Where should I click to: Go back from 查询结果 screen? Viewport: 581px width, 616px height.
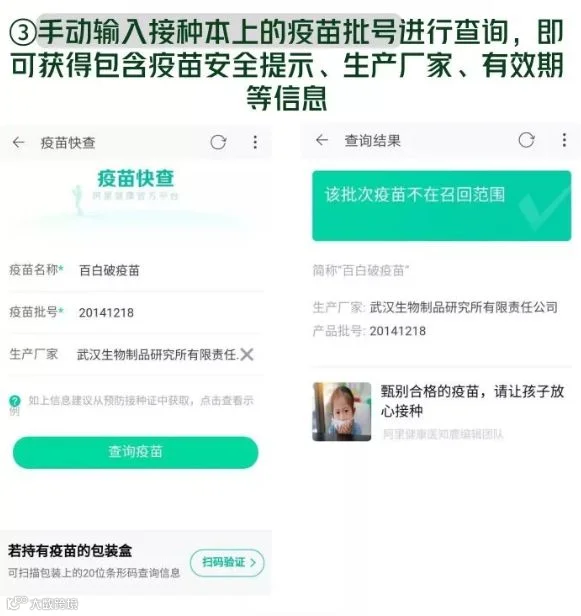[x=322, y=140]
